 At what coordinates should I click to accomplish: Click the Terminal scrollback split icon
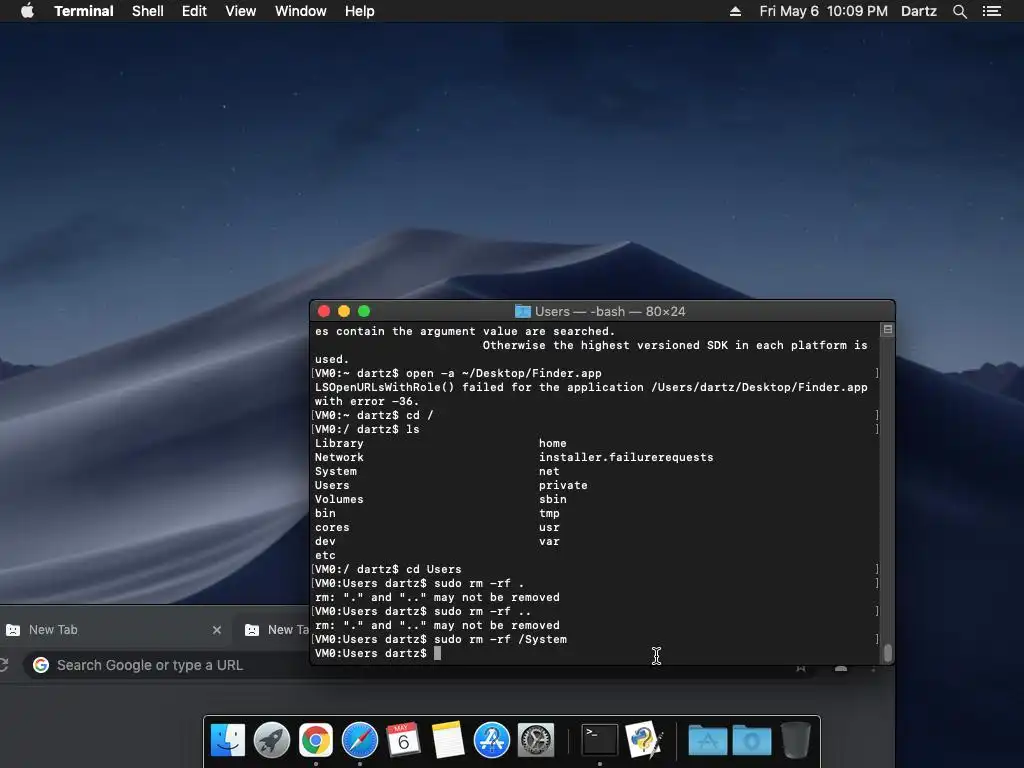coord(888,330)
